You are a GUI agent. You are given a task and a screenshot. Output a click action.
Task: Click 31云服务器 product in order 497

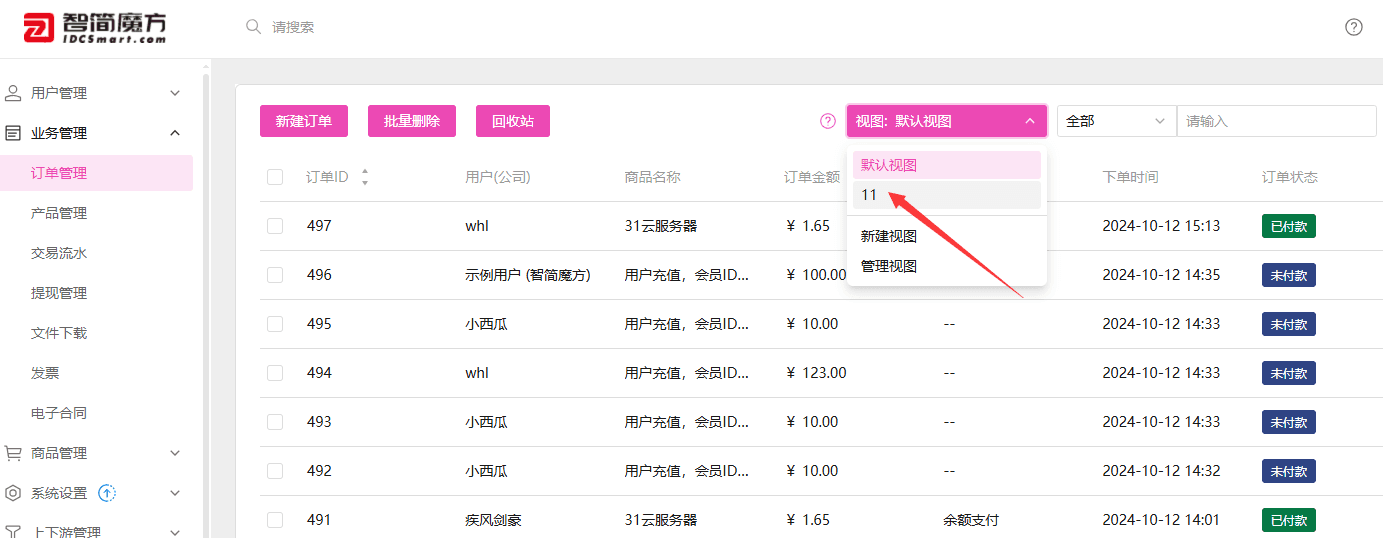(661, 226)
